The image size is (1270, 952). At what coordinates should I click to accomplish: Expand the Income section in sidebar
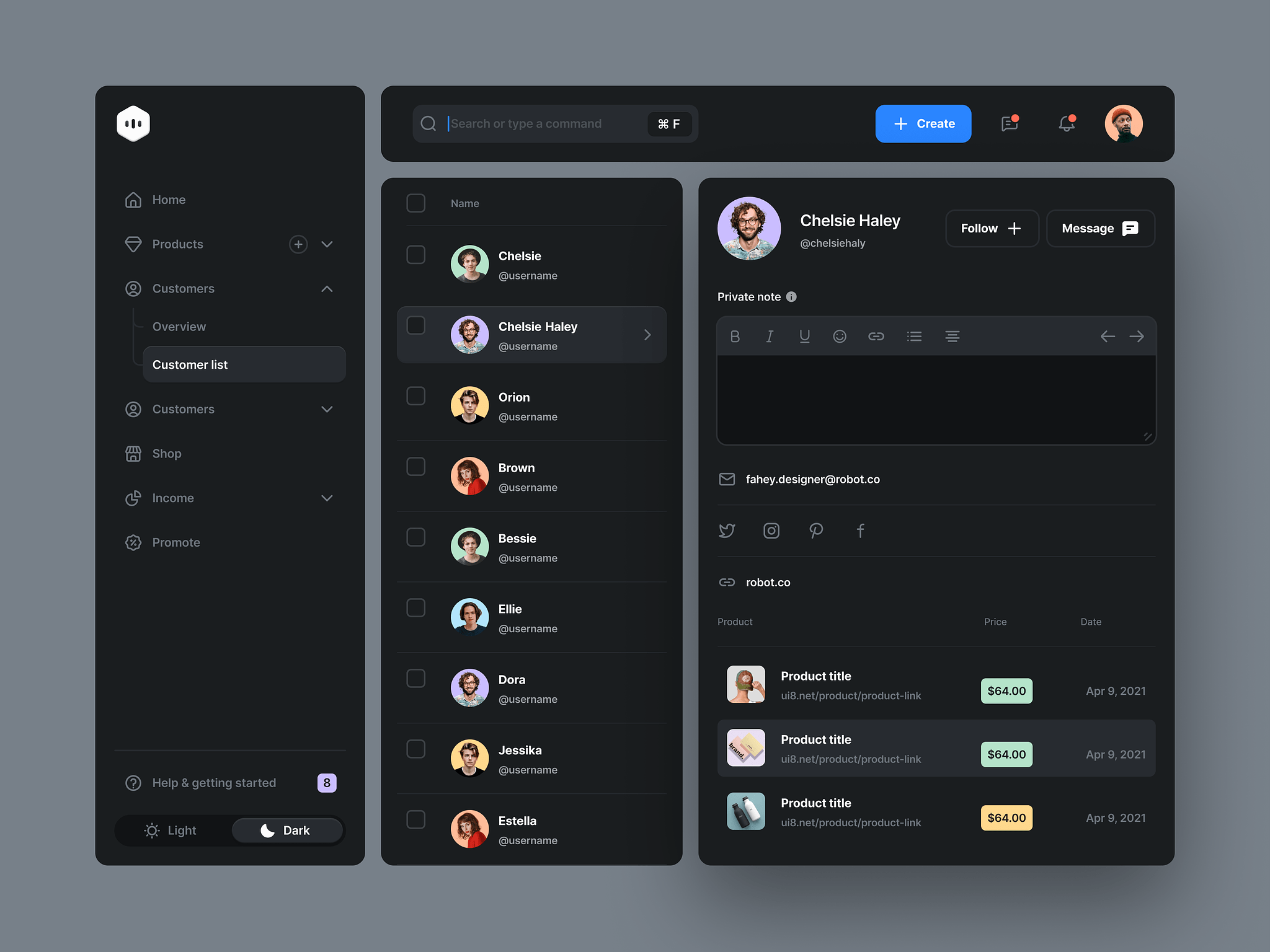click(x=327, y=498)
